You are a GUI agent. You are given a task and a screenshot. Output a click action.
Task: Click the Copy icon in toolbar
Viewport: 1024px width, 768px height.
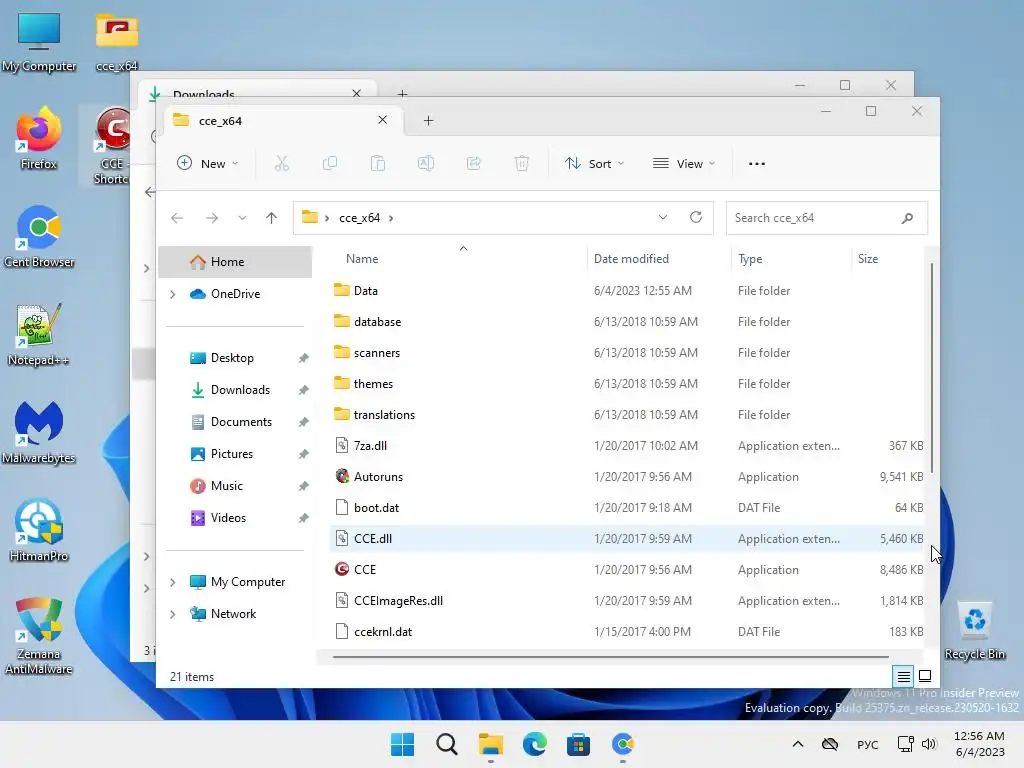330,163
